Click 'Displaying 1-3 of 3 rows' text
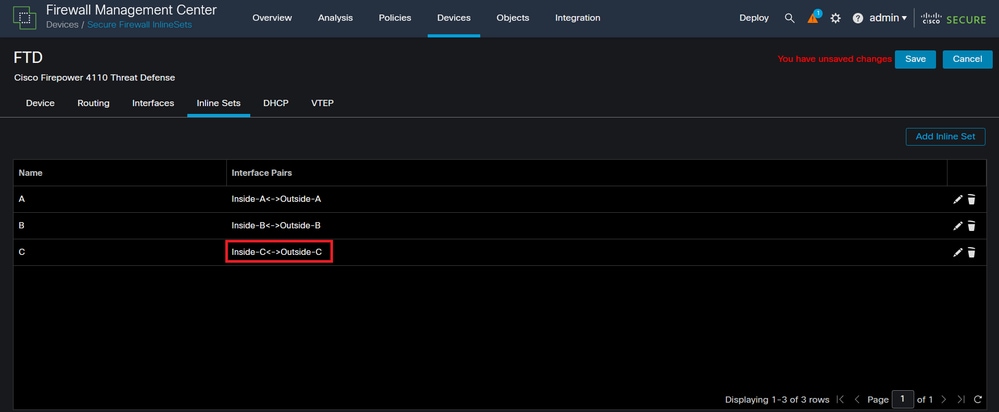This screenshot has height=412, width=999. [777, 400]
